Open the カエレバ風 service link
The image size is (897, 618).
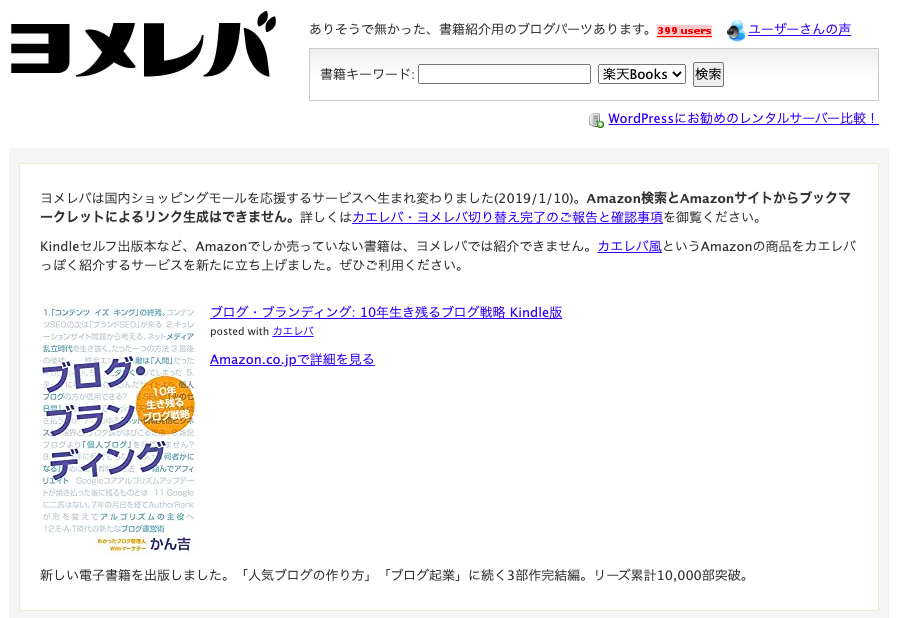click(629, 247)
